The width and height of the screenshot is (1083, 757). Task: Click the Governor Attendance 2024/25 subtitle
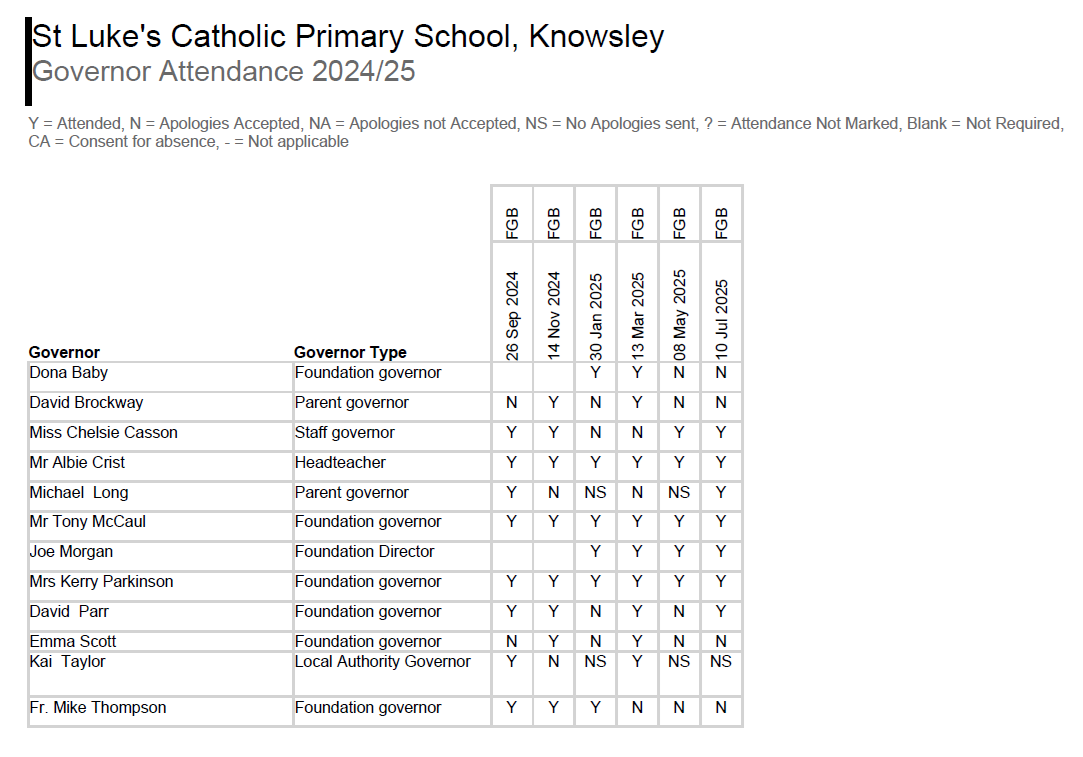(x=223, y=72)
